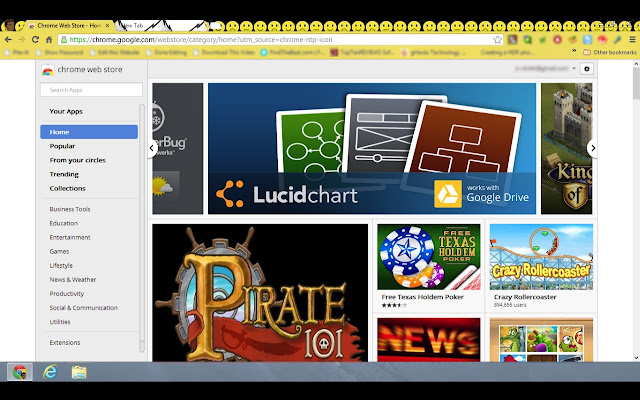Screen dimensions: 640x400
Task: Click the Edit this Website bookmark
Action: [115, 52]
